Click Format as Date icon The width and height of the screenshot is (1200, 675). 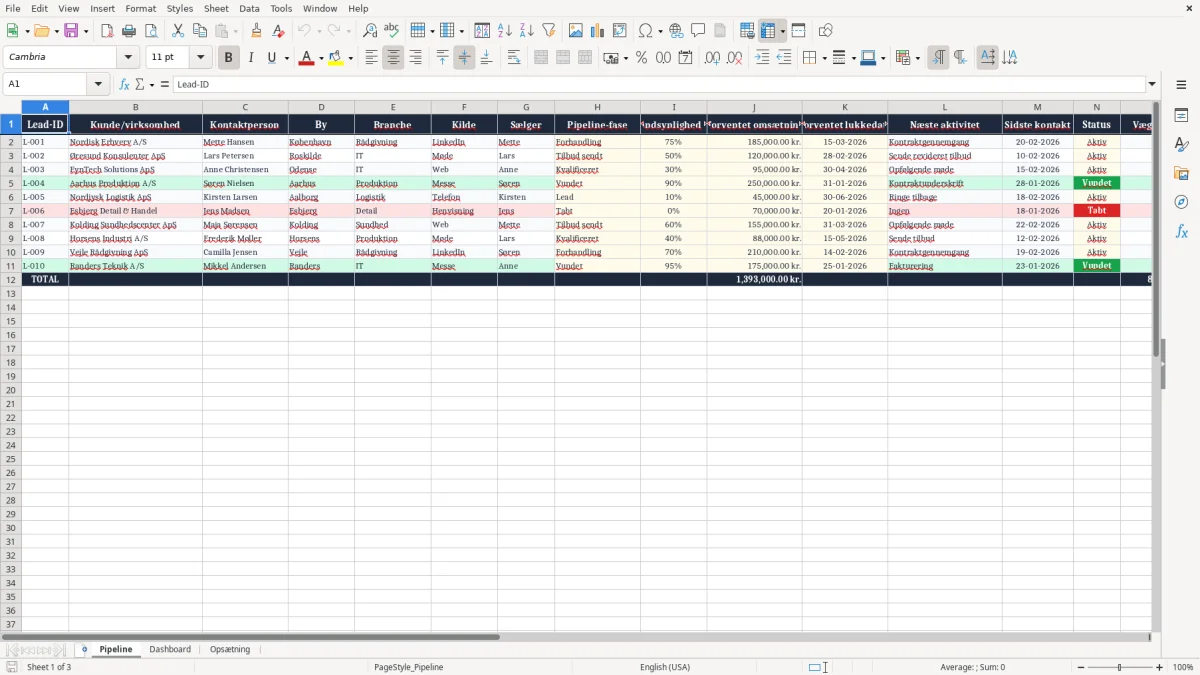click(x=685, y=58)
